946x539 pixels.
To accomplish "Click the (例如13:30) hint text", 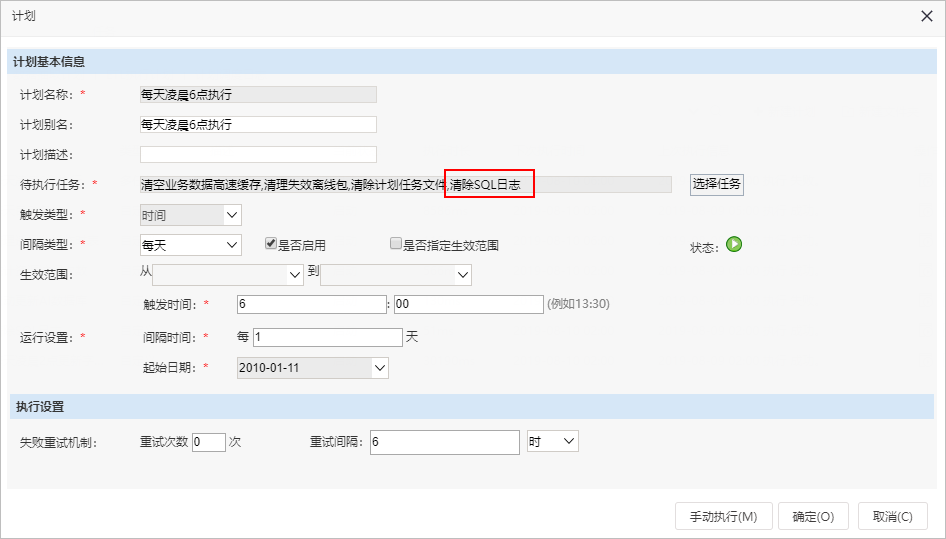I will pyautogui.click(x=578, y=304).
